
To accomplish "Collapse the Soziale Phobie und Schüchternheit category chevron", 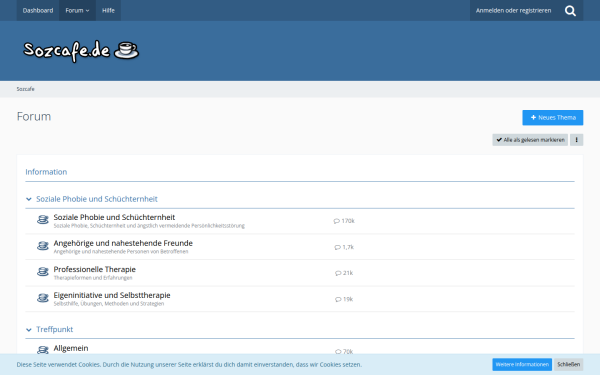I will (x=29, y=199).
